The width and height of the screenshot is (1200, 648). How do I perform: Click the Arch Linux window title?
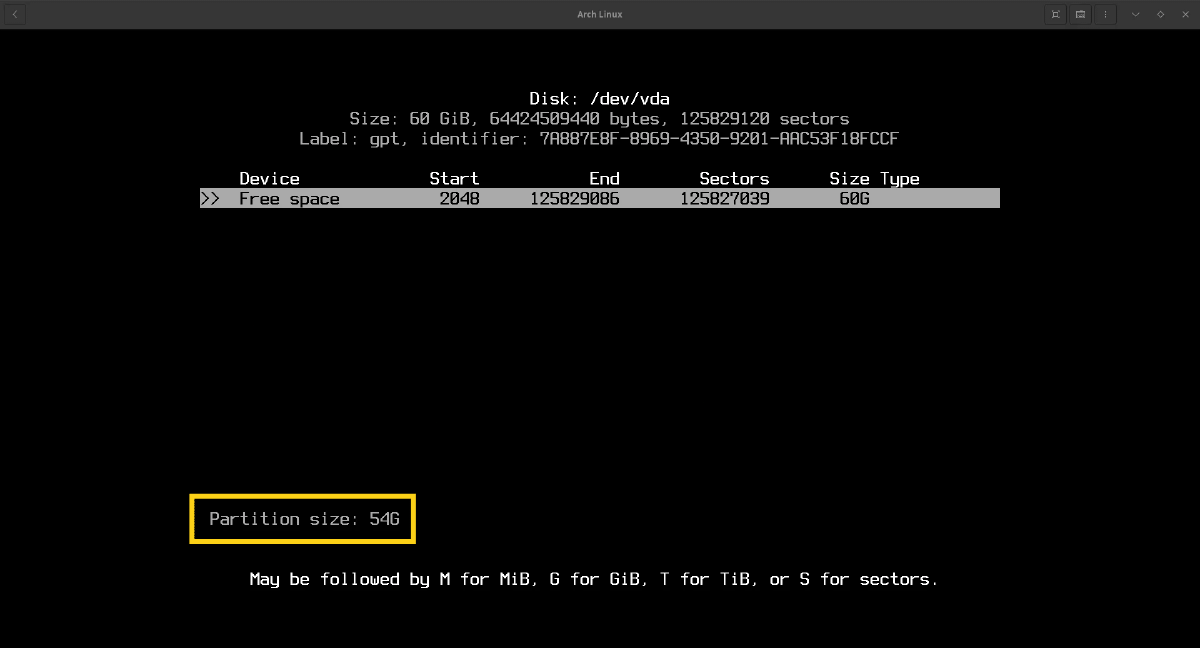coord(600,14)
